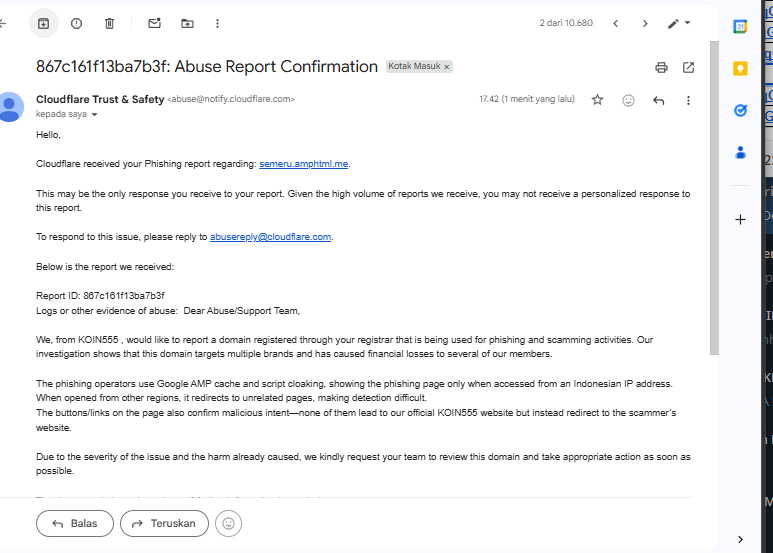Open the semeru.amphtml.me link
Viewport: 773px width, 553px height.
point(304,163)
